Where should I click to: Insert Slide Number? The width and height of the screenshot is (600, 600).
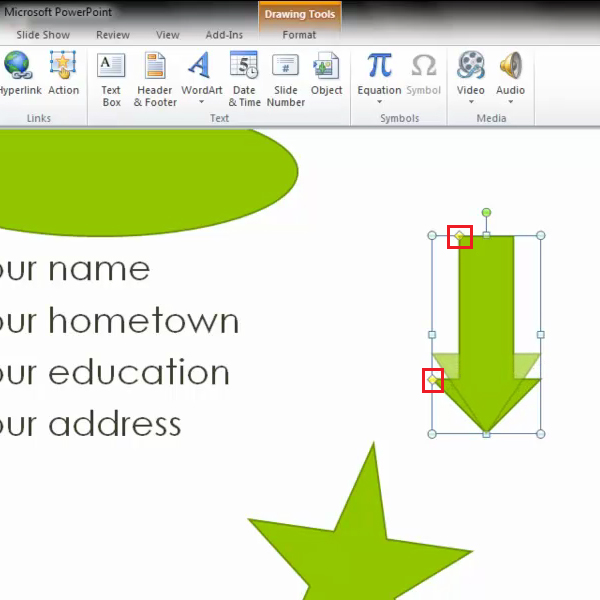pyautogui.click(x=285, y=80)
